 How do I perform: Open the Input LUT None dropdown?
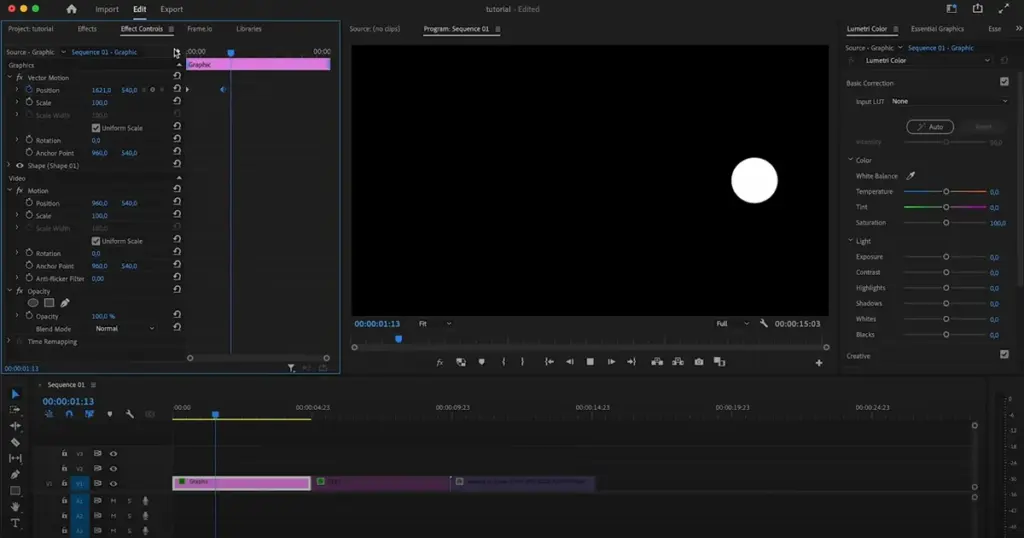point(950,101)
